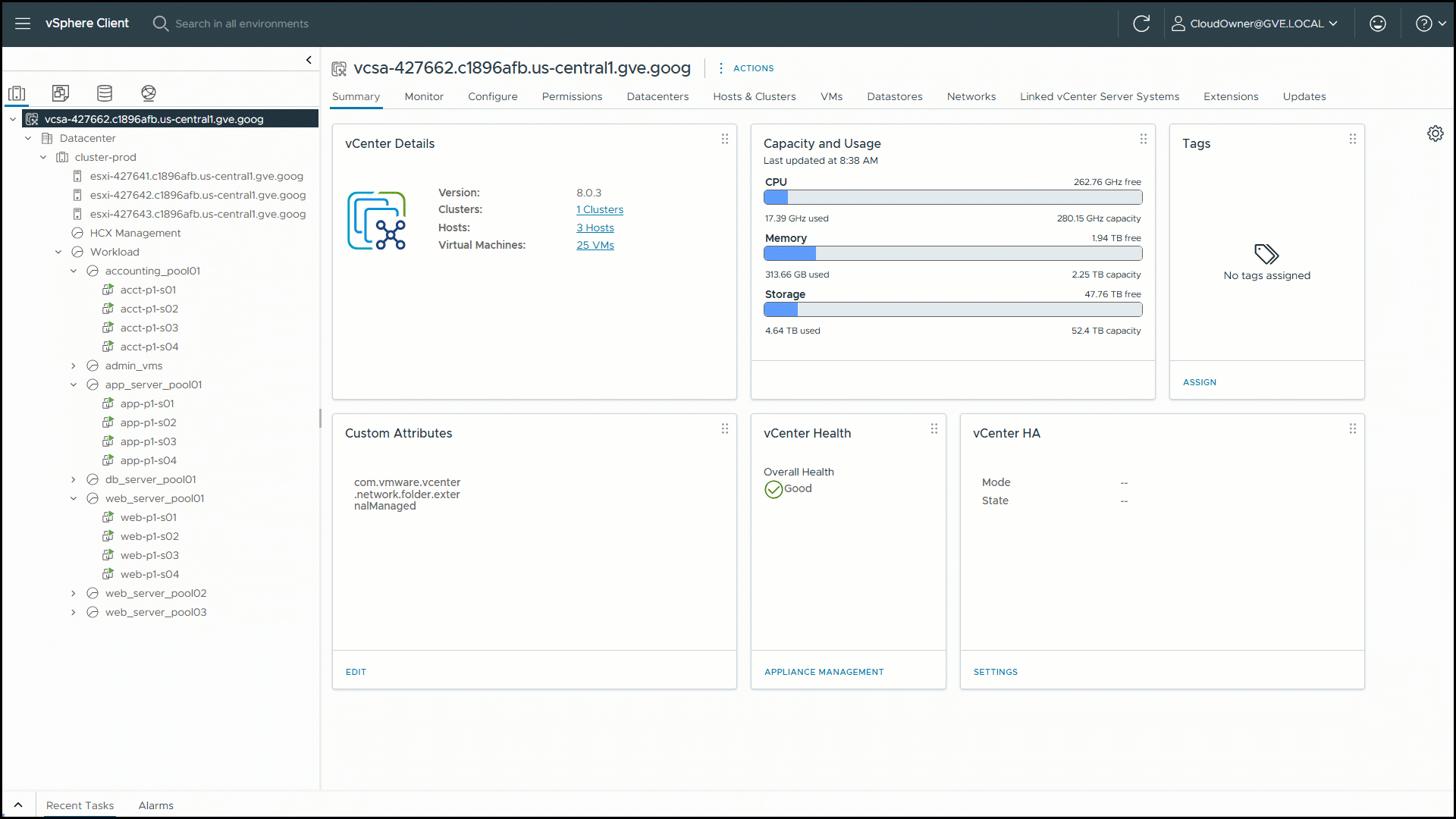Click the Storage usage bar
The height and width of the screenshot is (819, 1456).
(952, 310)
